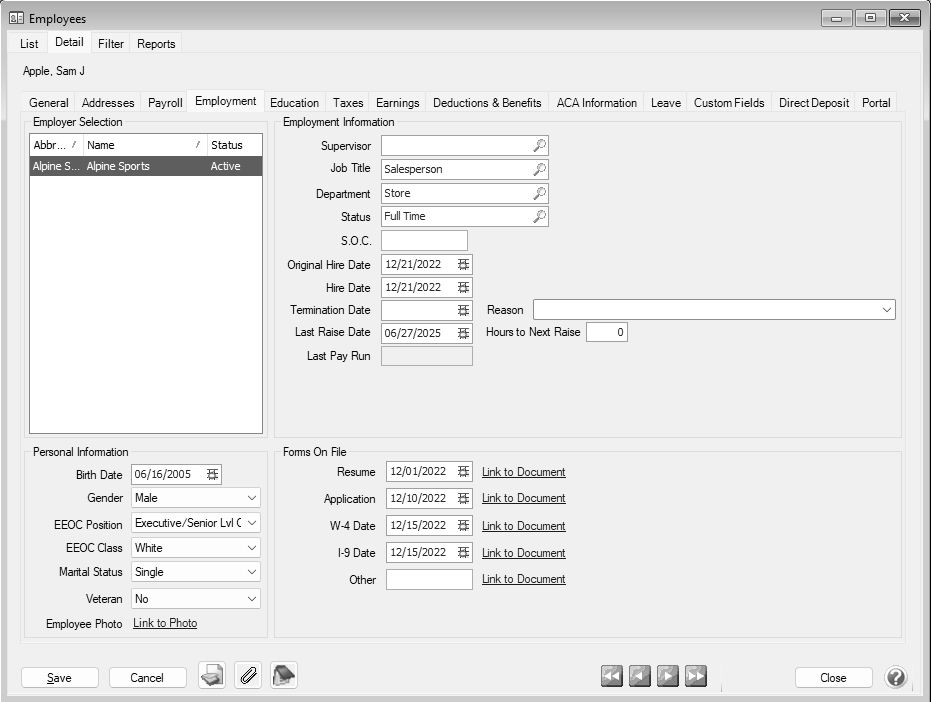Go to the next employee record
The width and height of the screenshot is (931, 702).
(668, 677)
